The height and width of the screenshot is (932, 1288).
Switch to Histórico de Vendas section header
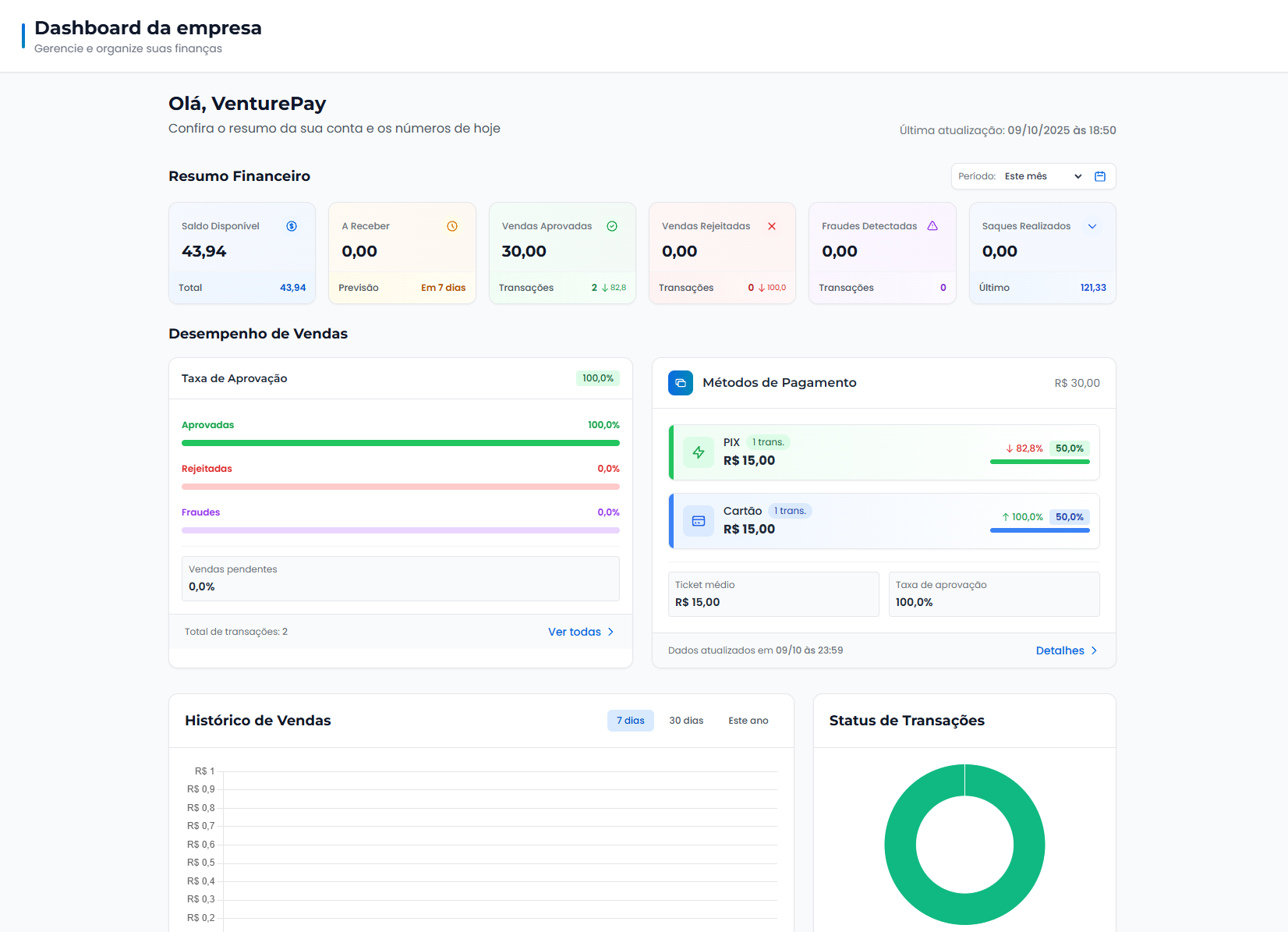(258, 720)
